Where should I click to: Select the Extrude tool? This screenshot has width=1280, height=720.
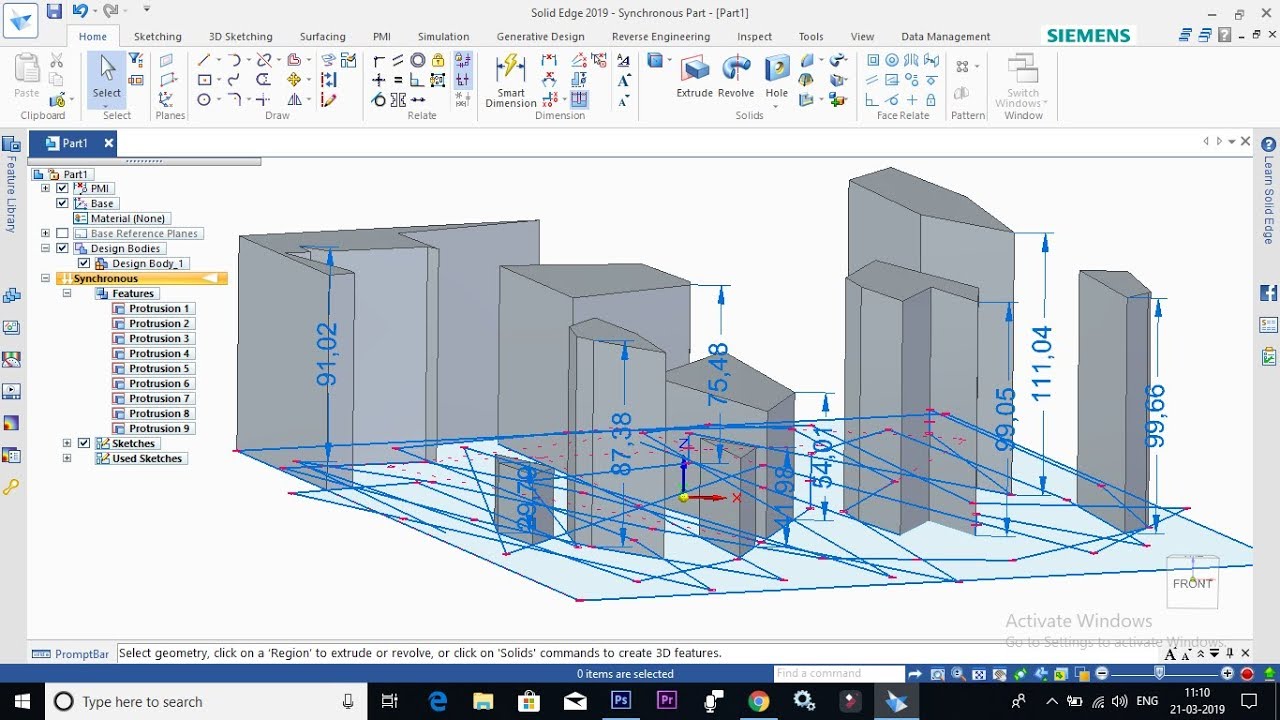pos(694,76)
